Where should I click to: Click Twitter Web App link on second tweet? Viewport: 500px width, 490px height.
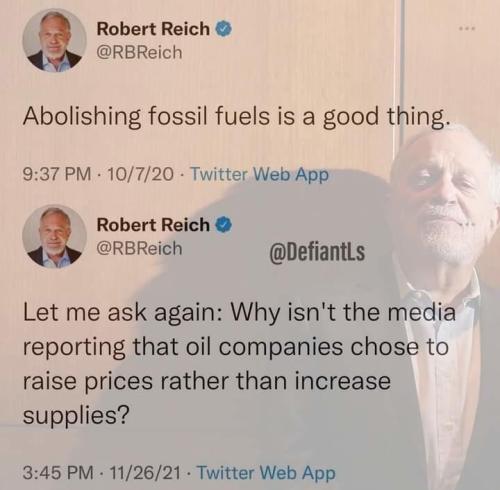click(x=266, y=472)
